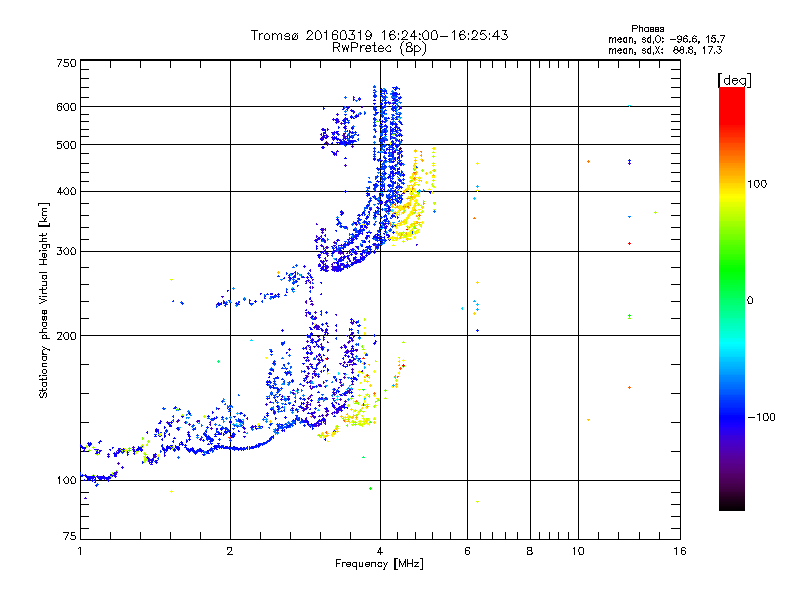Click the colorbar tick label "-100"
This screenshot has width=800, height=600.
761,417
